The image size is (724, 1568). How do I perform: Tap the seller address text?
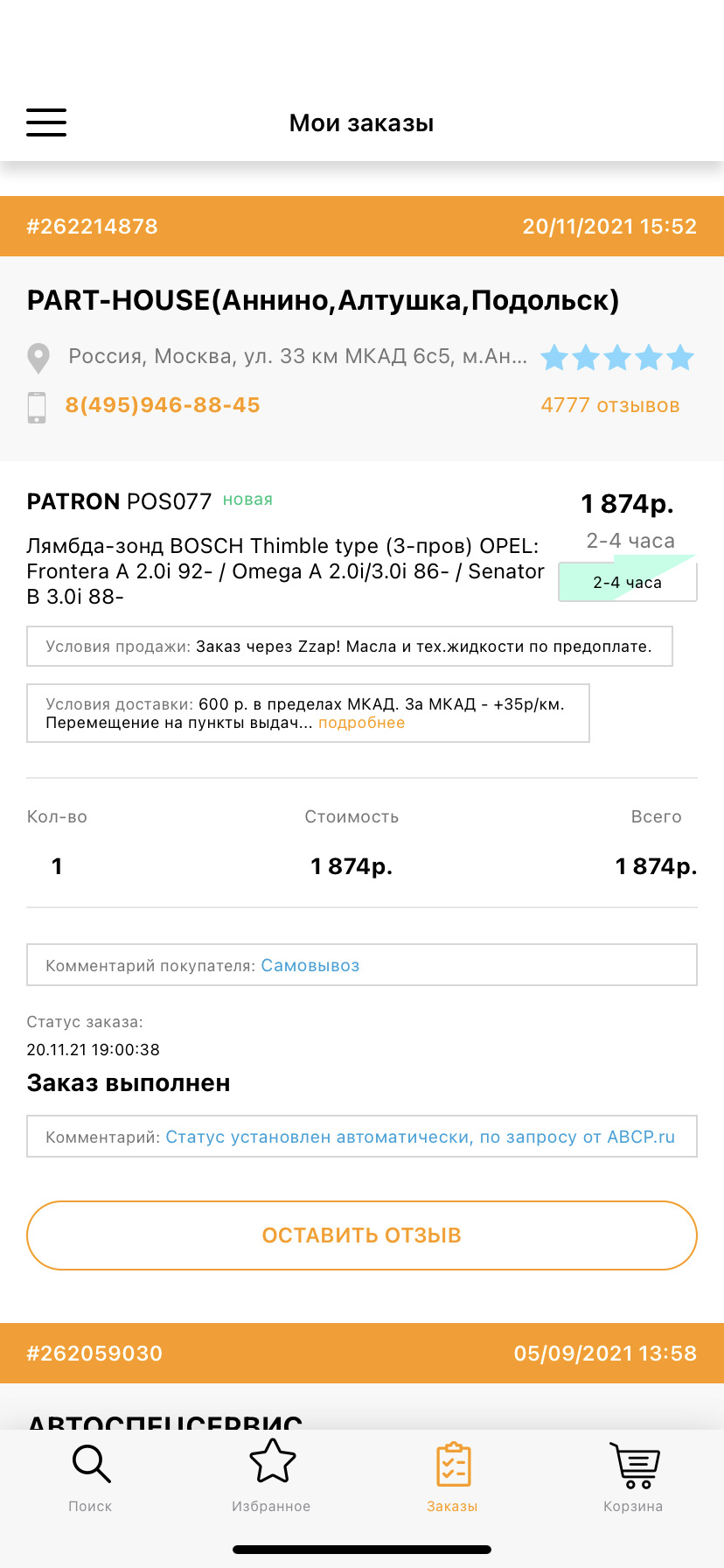(297, 357)
